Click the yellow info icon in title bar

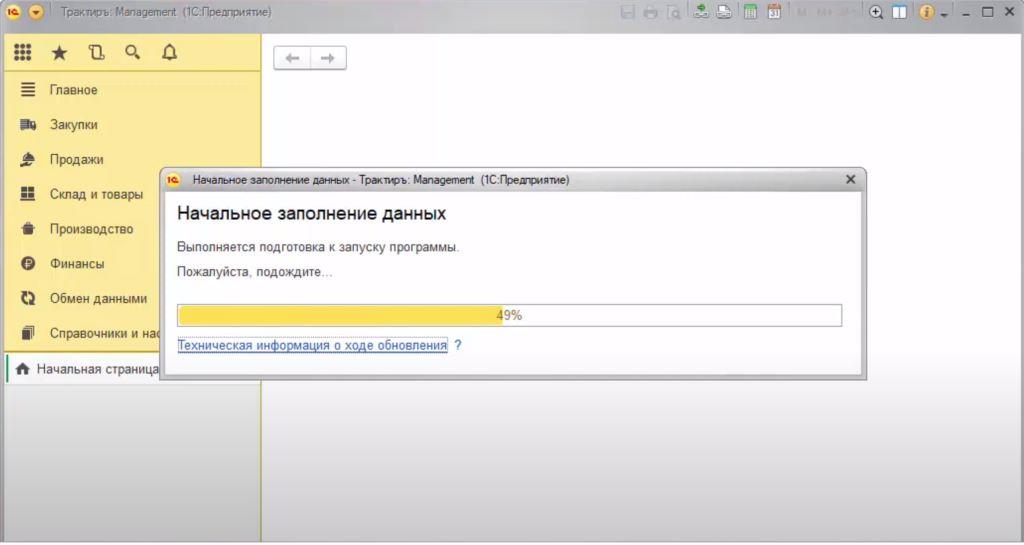[926, 12]
